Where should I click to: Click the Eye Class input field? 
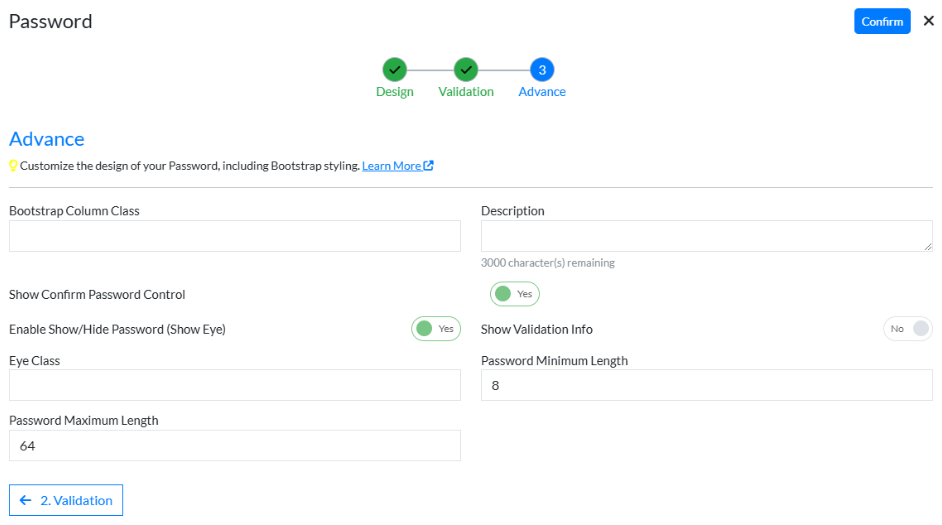pos(235,386)
